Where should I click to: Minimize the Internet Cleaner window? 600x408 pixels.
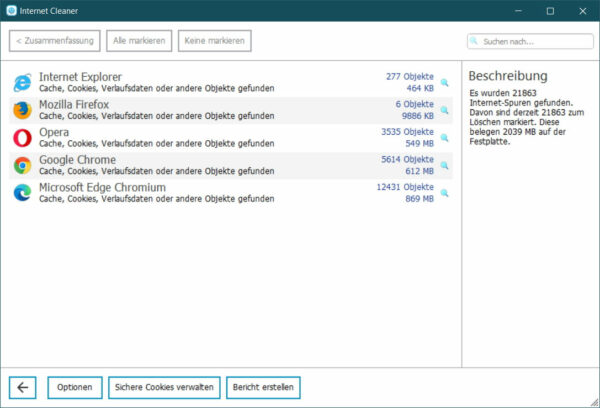[x=518, y=11]
